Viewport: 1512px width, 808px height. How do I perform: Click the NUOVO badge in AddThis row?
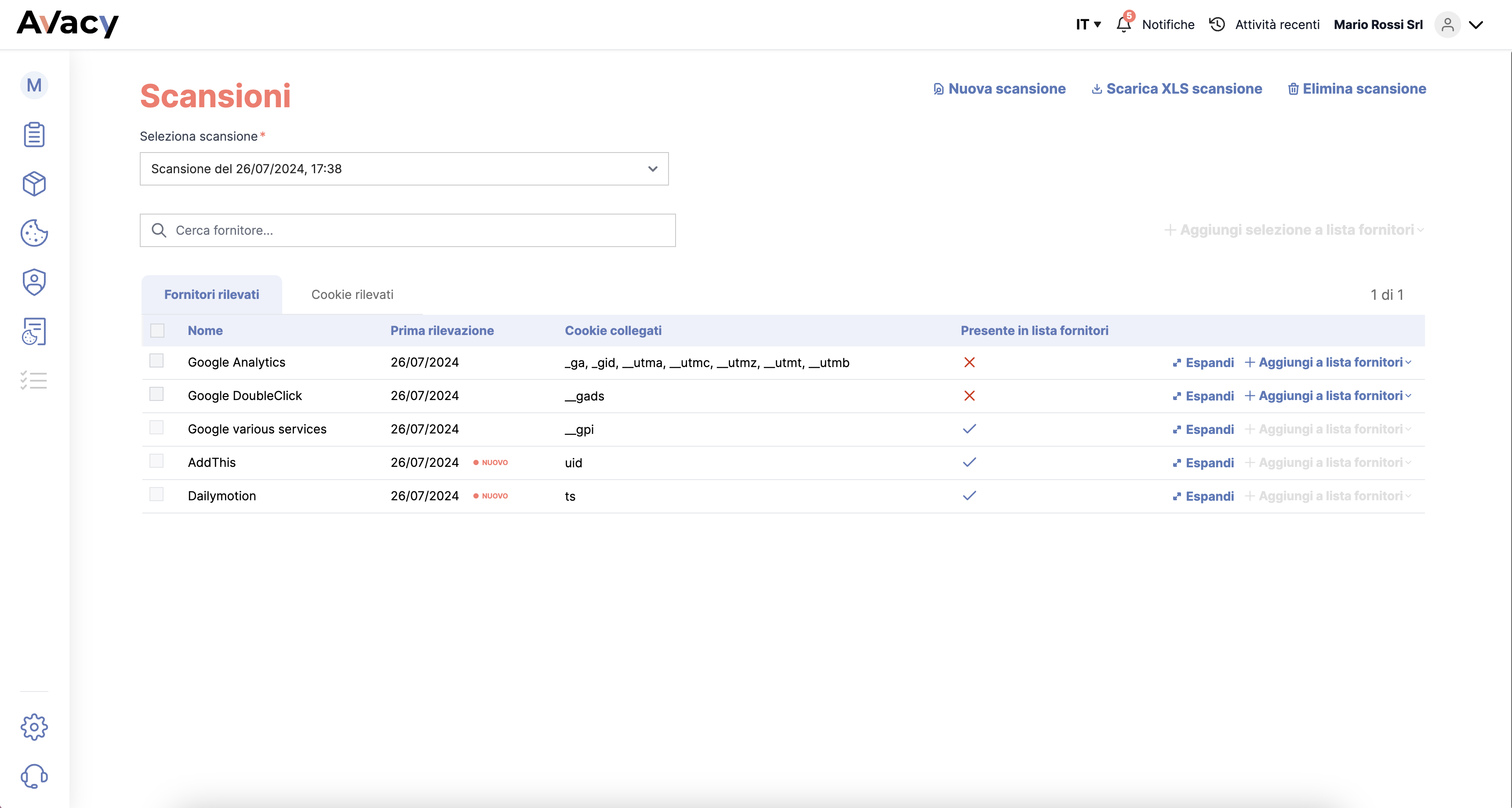coord(491,463)
